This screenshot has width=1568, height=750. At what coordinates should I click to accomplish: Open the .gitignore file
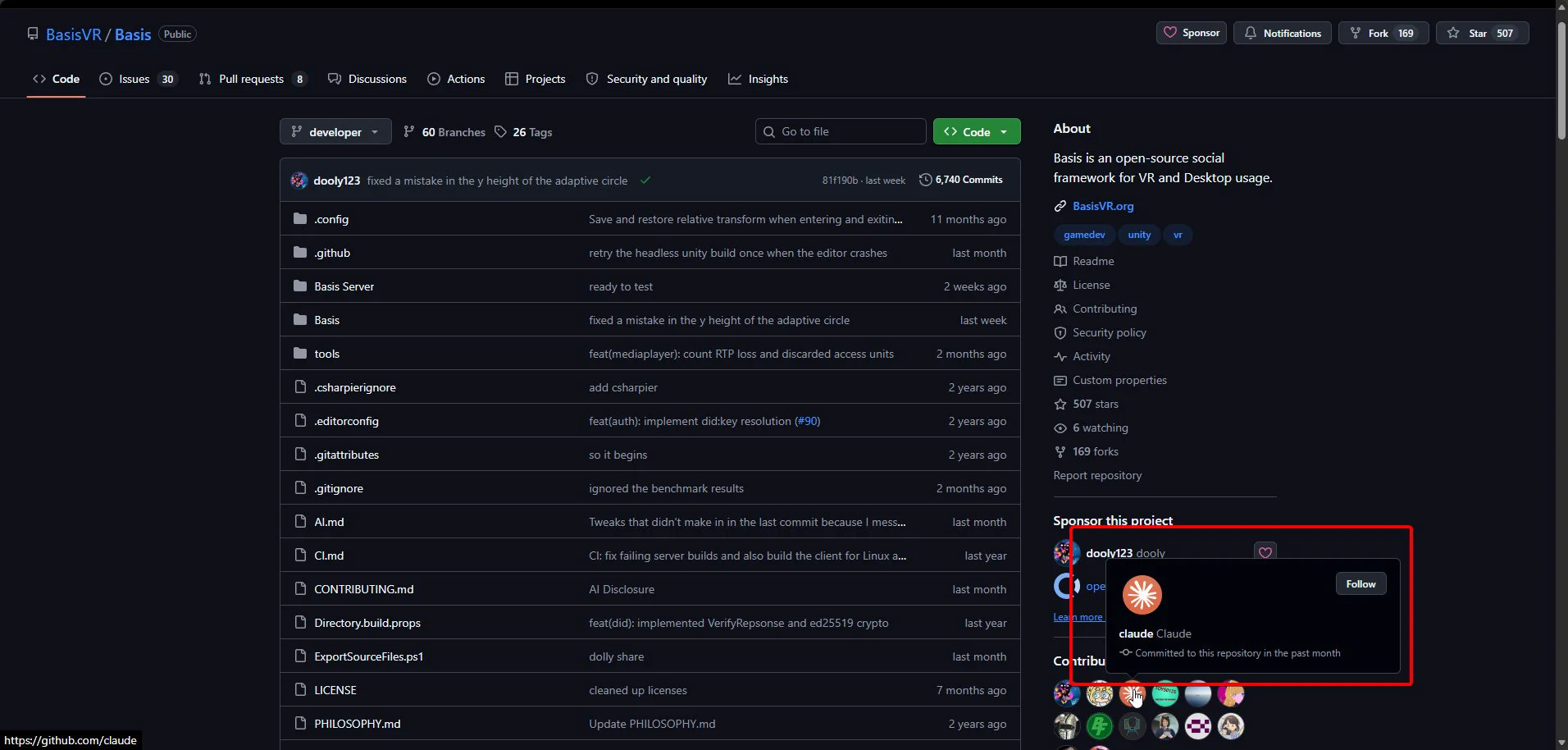[x=339, y=488]
